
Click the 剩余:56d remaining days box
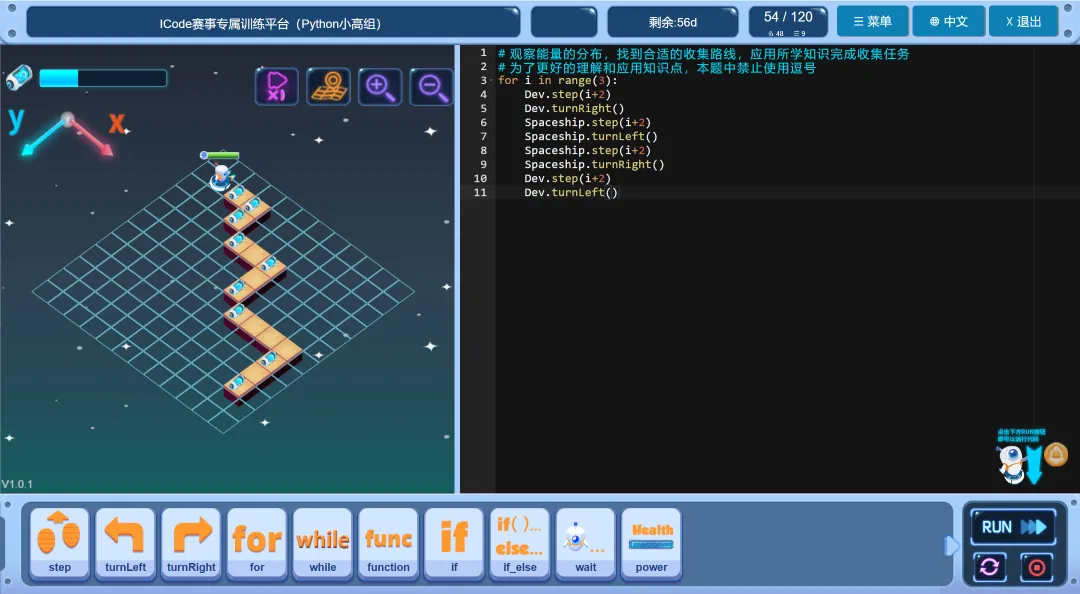[672, 21]
